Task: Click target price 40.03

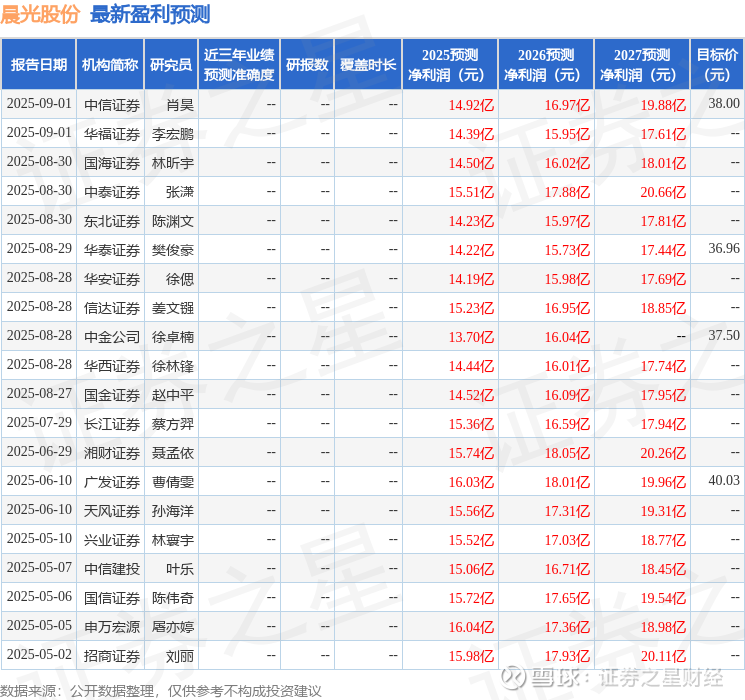Action: (x=724, y=480)
